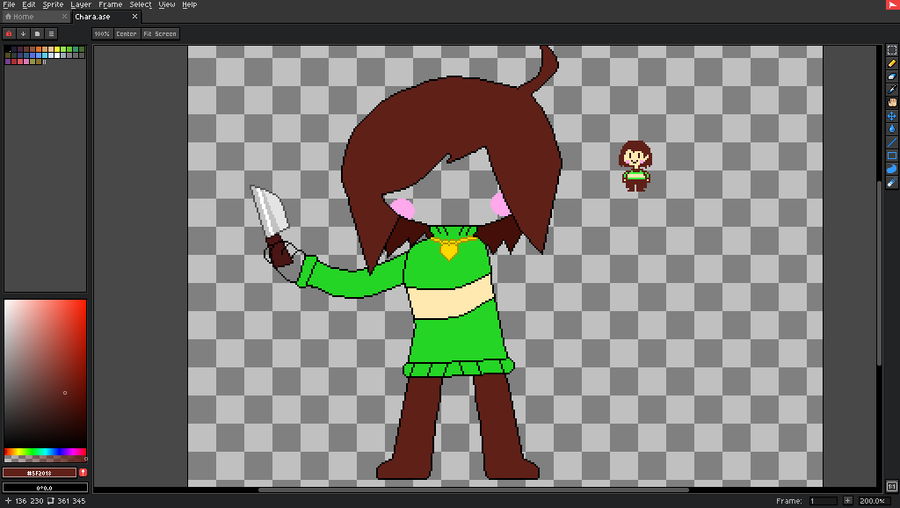Click the 100% zoom button
This screenshot has width=900, height=508.
coord(102,34)
